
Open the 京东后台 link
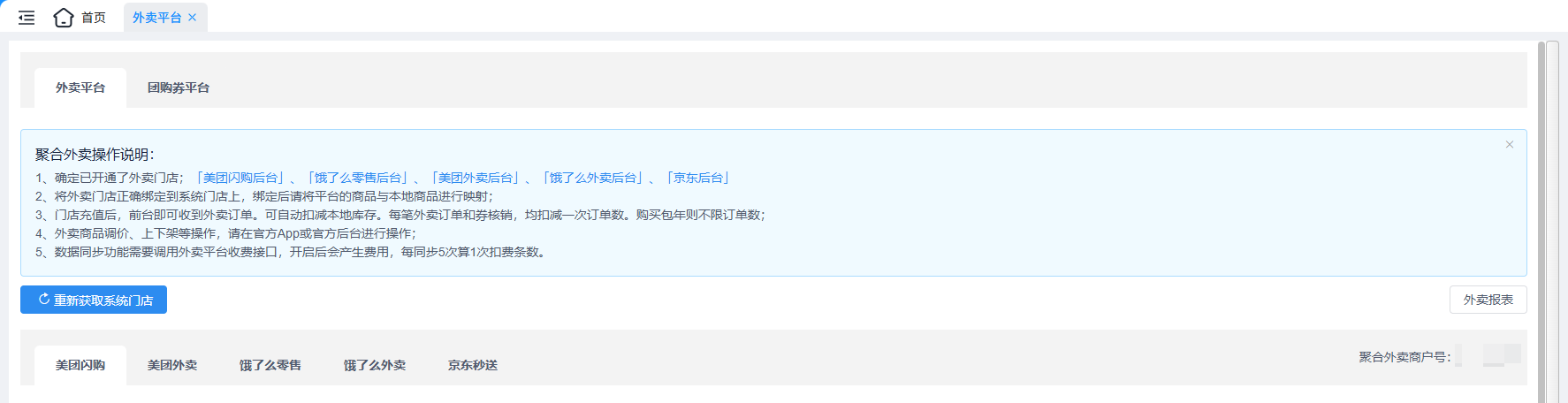click(698, 178)
